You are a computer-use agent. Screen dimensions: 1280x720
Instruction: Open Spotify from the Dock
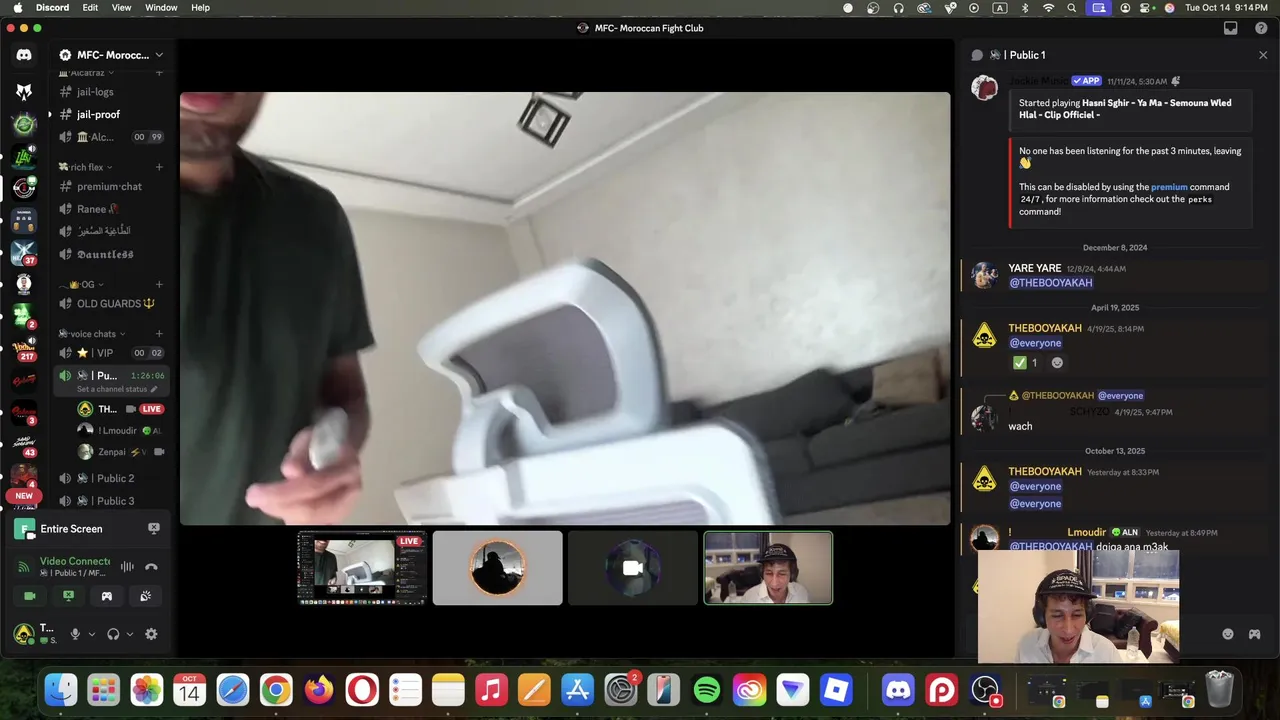pyautogui.click(x=707, y=690)
